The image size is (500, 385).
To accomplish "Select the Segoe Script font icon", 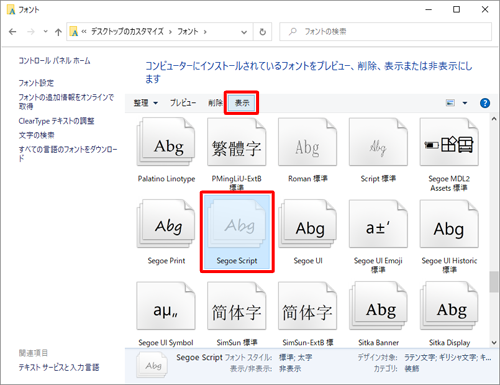I will (237, 224).
